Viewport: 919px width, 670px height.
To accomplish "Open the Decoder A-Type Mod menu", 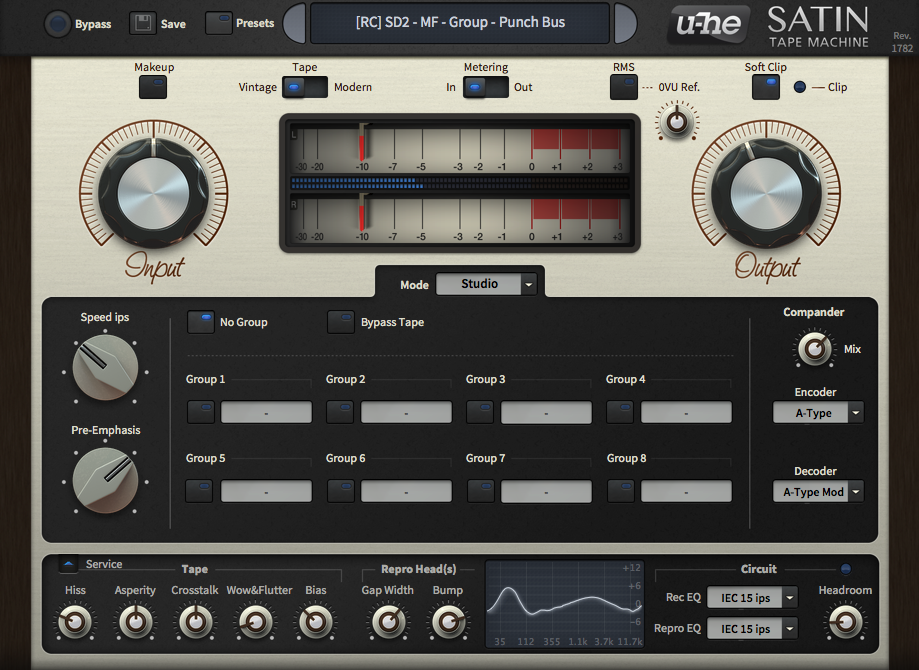I will (x=818, y=492).
